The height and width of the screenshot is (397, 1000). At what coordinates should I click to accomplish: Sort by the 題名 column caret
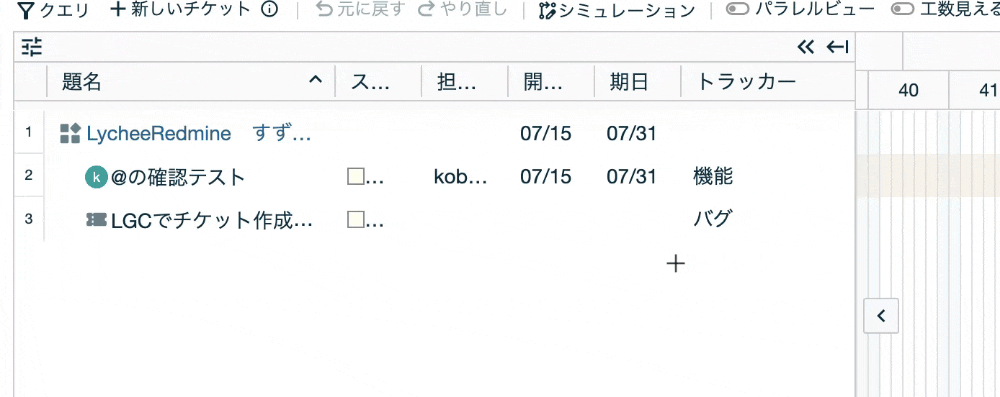point(315,80)
